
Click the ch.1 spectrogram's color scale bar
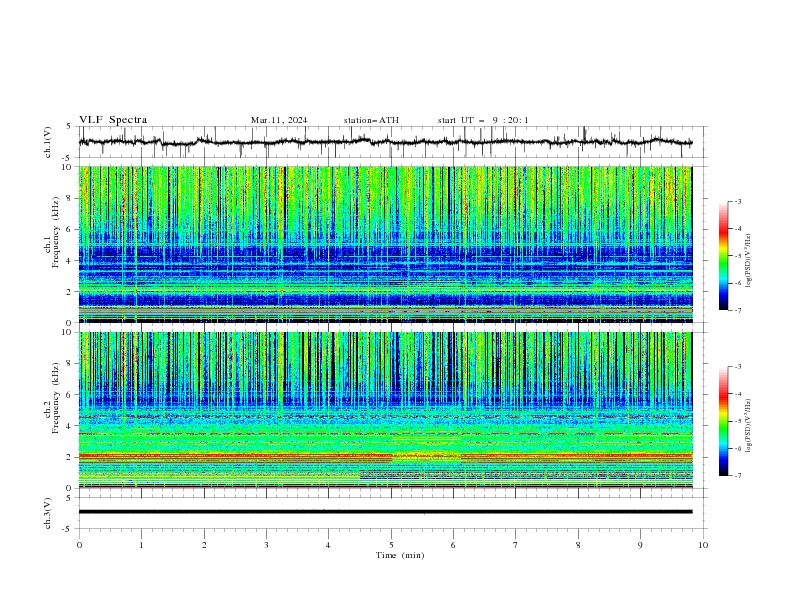click(724, 256)
